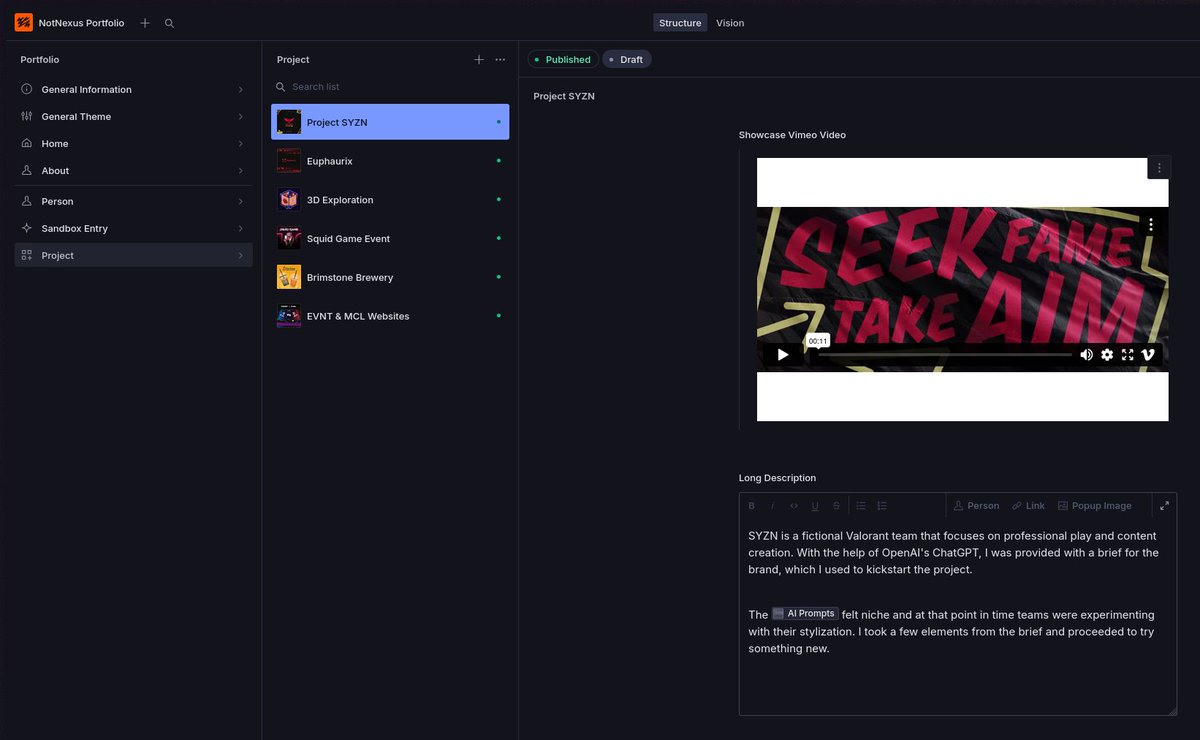Add a new project with the plus icon

(x=479, y=60)
